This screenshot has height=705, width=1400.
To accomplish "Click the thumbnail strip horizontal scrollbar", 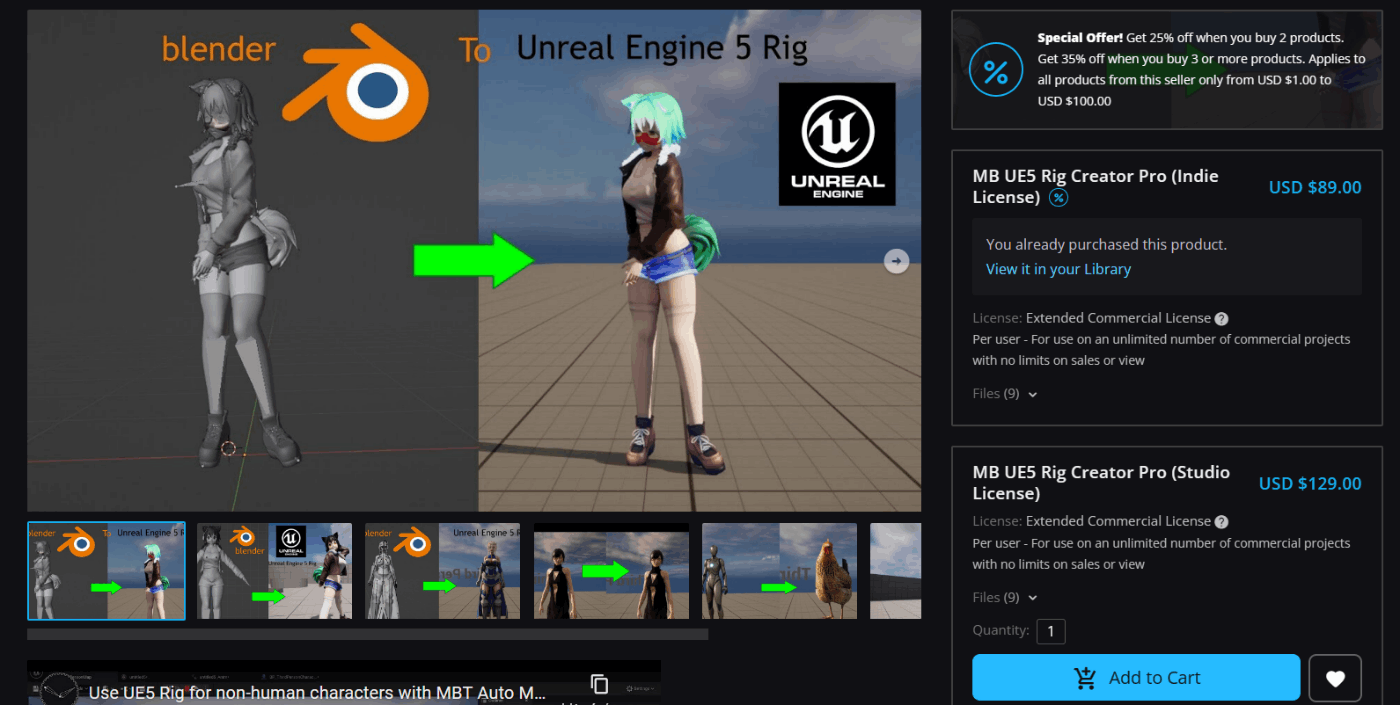I will point(367,634).
